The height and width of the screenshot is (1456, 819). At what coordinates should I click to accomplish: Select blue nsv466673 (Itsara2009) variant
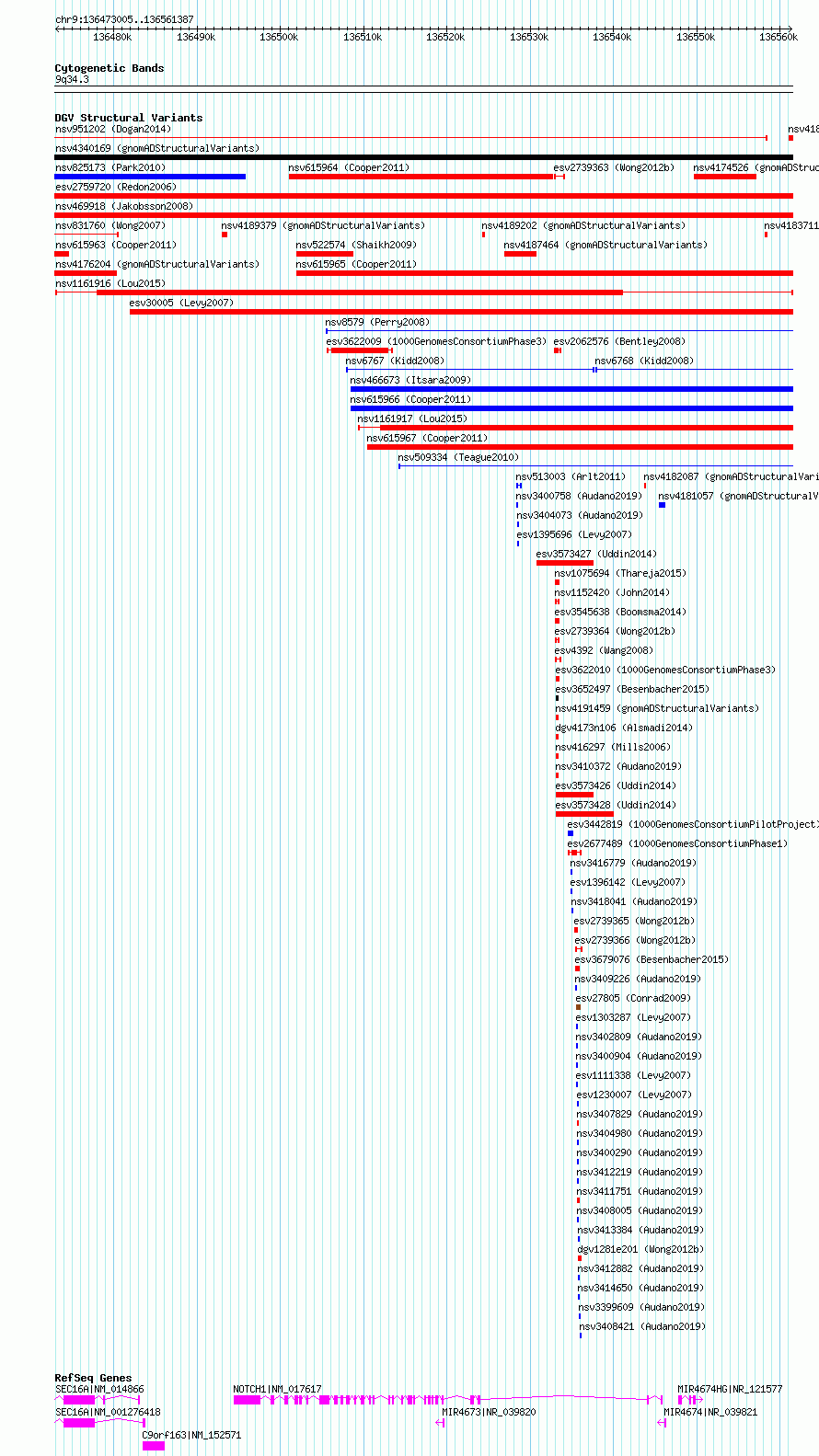pyautogui.click(x=571, y=389)
